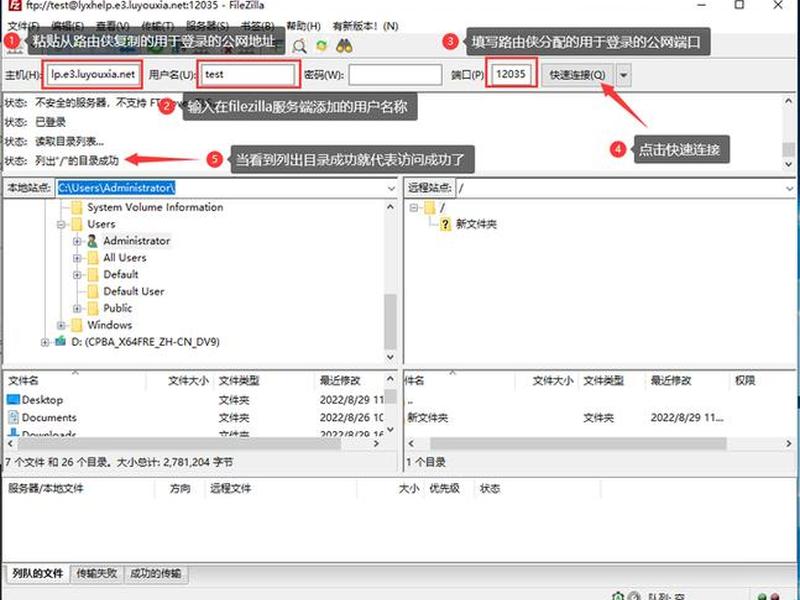Click the 密码(W) password field

click(395, 75)
